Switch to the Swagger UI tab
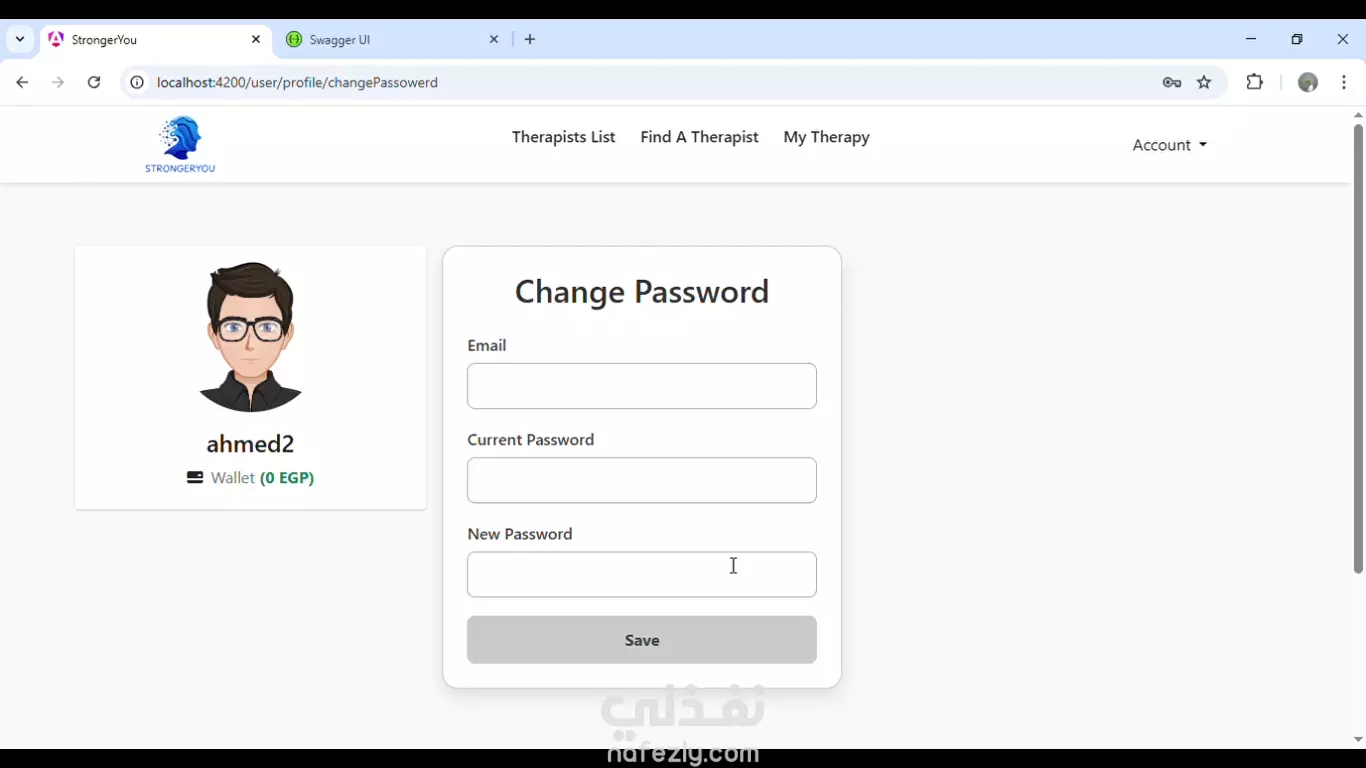The width and height of the screenshot is (1366, 768). pyautogui.click(x=391, y=40)
